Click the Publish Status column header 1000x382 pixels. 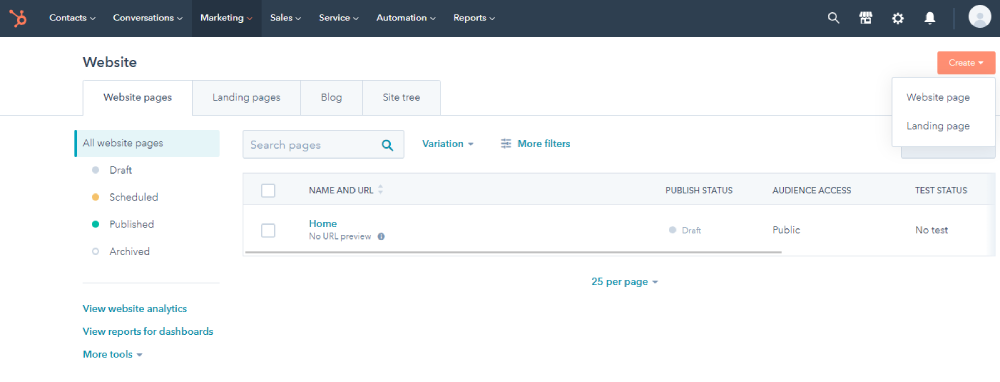pos(698,190)
